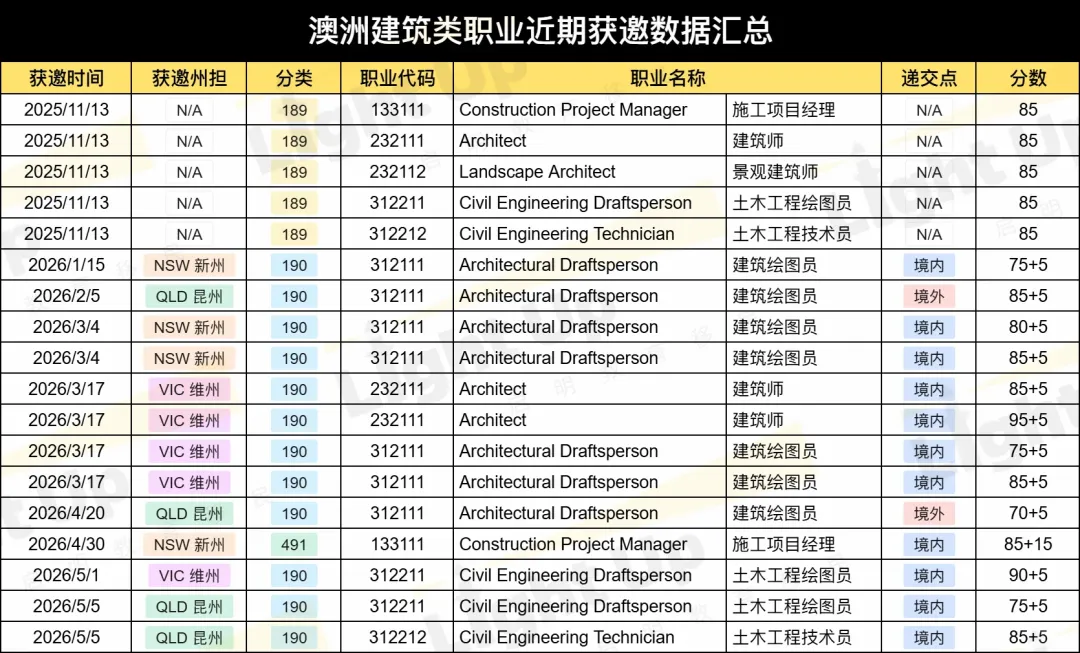Click the Landscape Architect occupation cell
This screenshot has height=653, width=1080.
(x=537, y=172)
